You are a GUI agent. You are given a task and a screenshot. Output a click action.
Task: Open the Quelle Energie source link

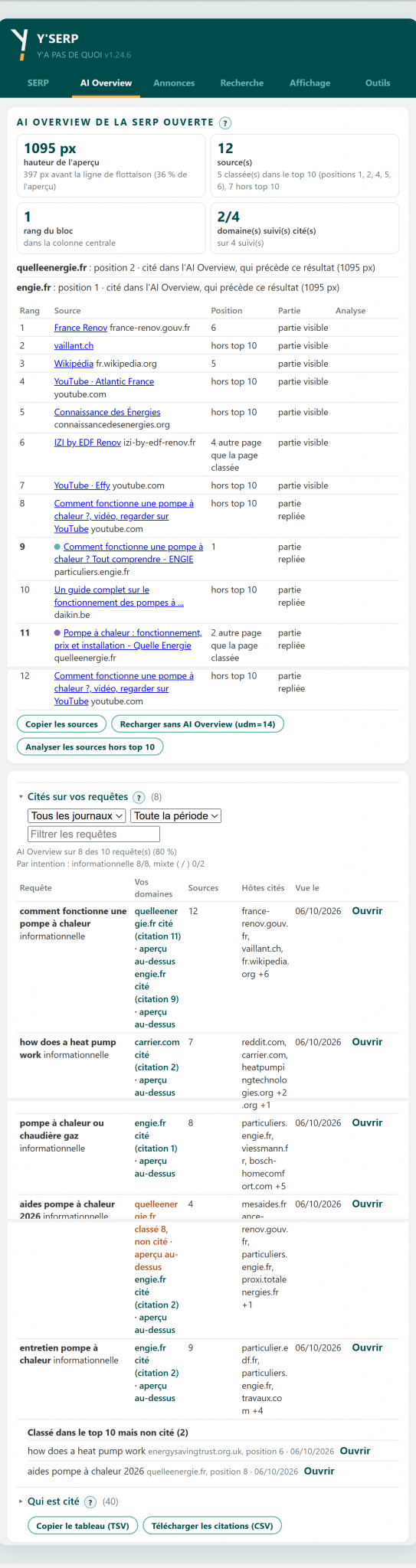coord(128,639)
